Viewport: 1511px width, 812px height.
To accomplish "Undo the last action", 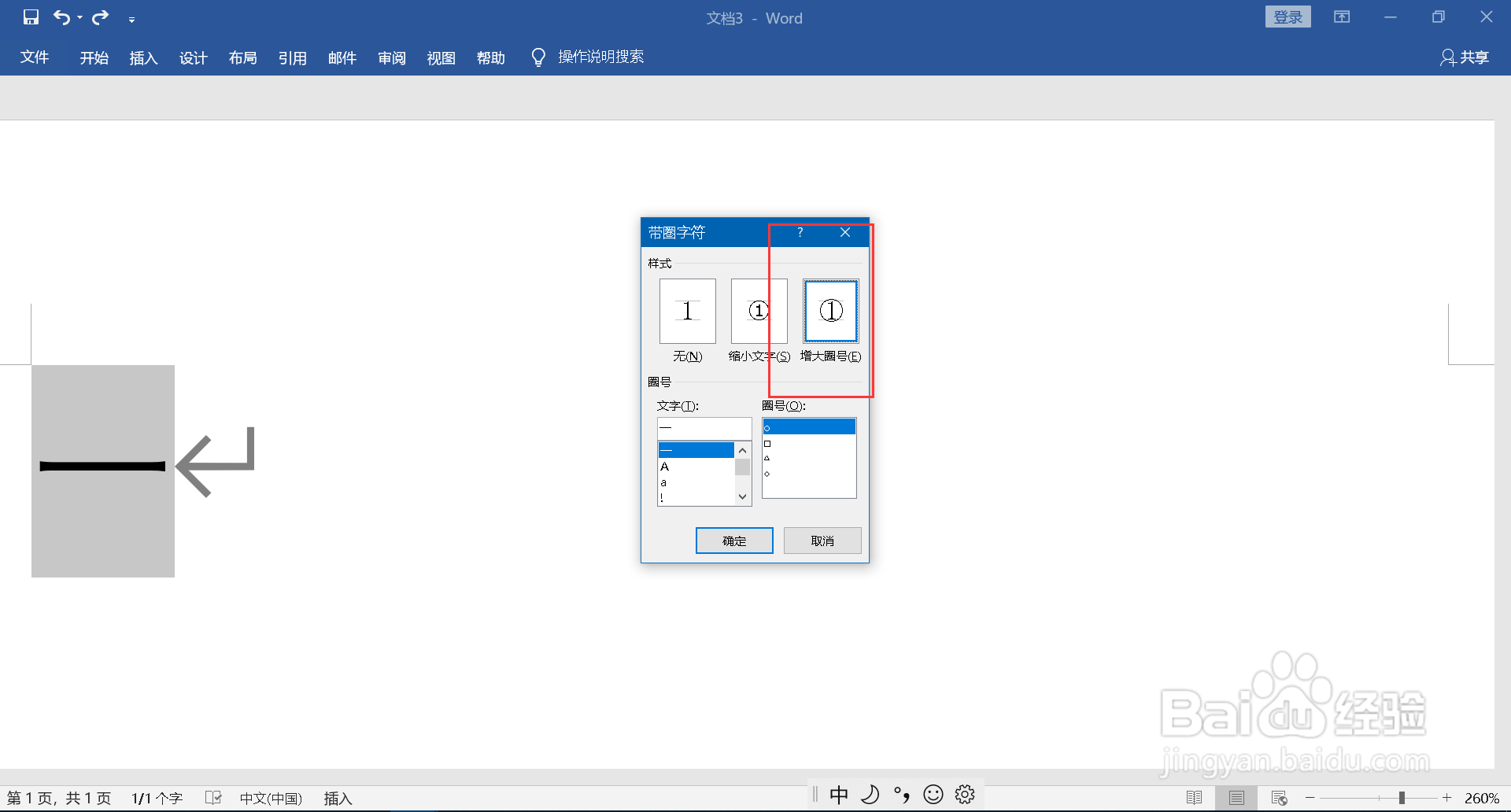I will pos(61,17).
